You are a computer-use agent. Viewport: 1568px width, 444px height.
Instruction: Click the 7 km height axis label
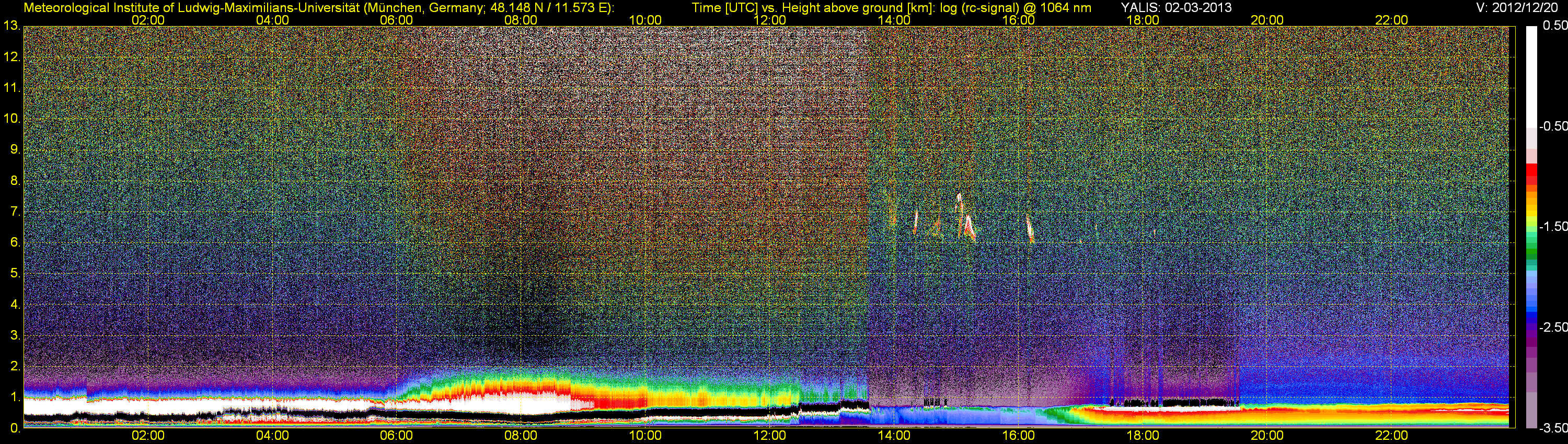click(x=15, y=212)
